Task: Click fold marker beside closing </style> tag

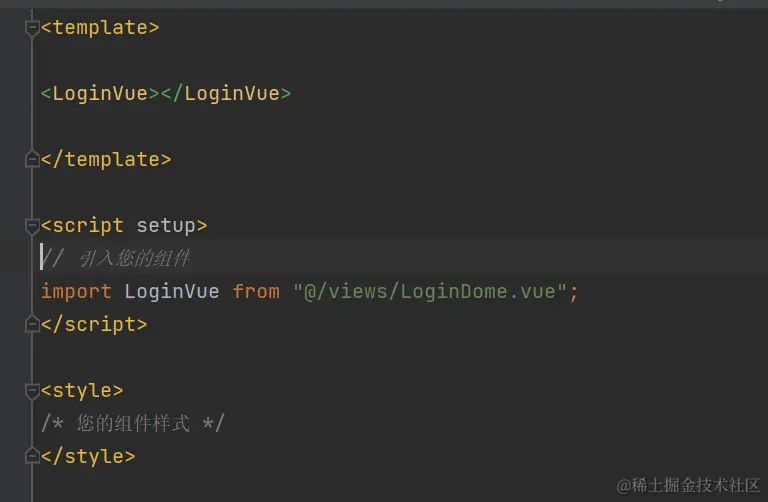Action: 33,456
